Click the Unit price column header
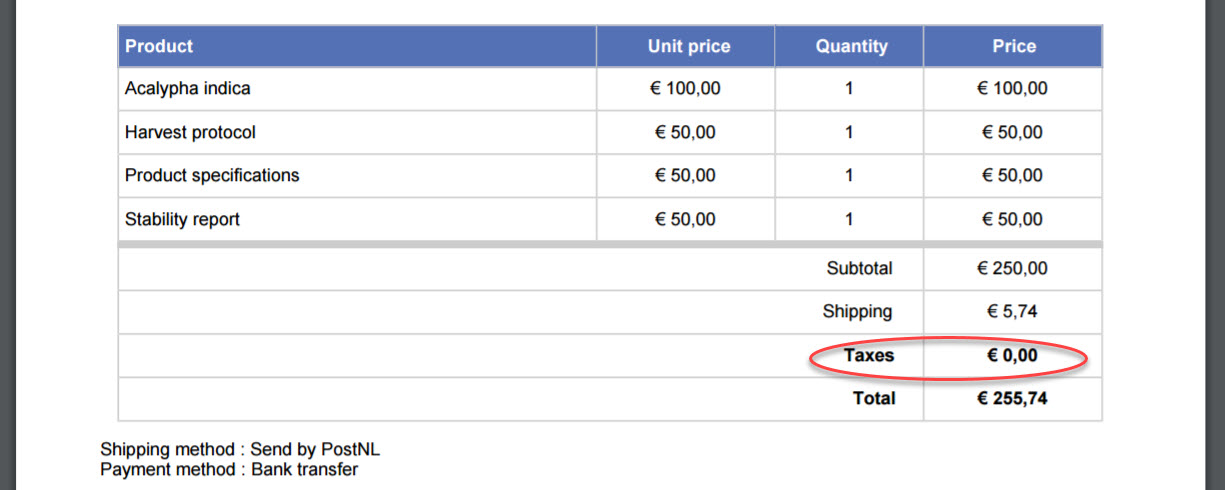The height and width of the screenshot is (490, 1225). 689,46
